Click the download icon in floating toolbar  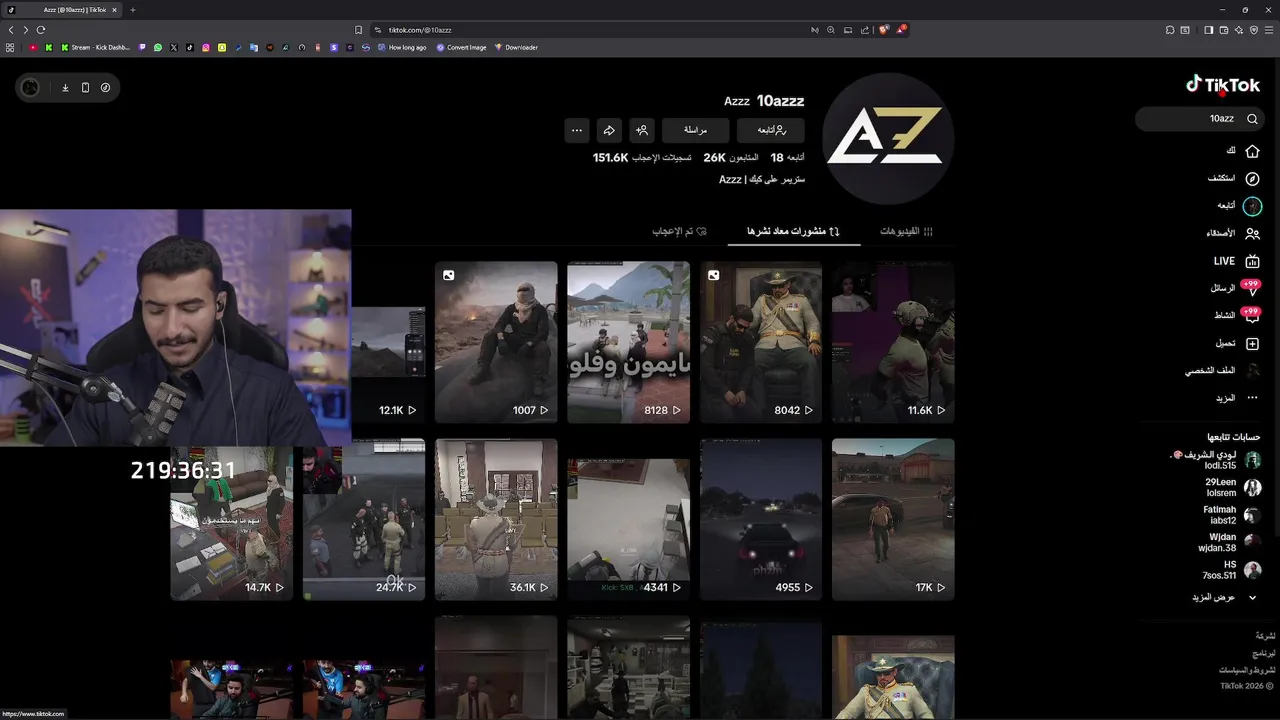[65, 88]
